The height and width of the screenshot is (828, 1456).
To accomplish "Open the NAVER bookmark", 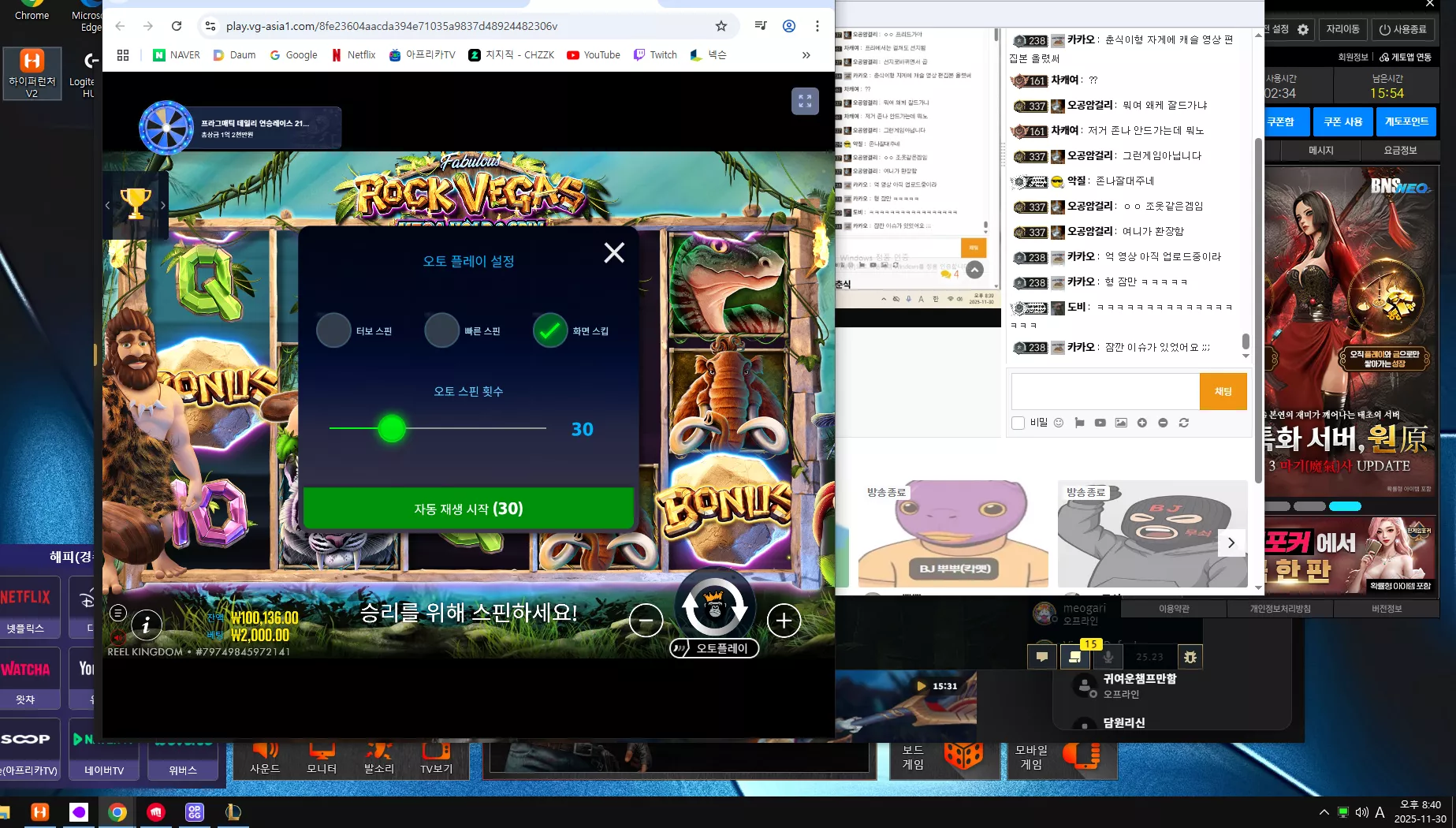I will 177,55.
